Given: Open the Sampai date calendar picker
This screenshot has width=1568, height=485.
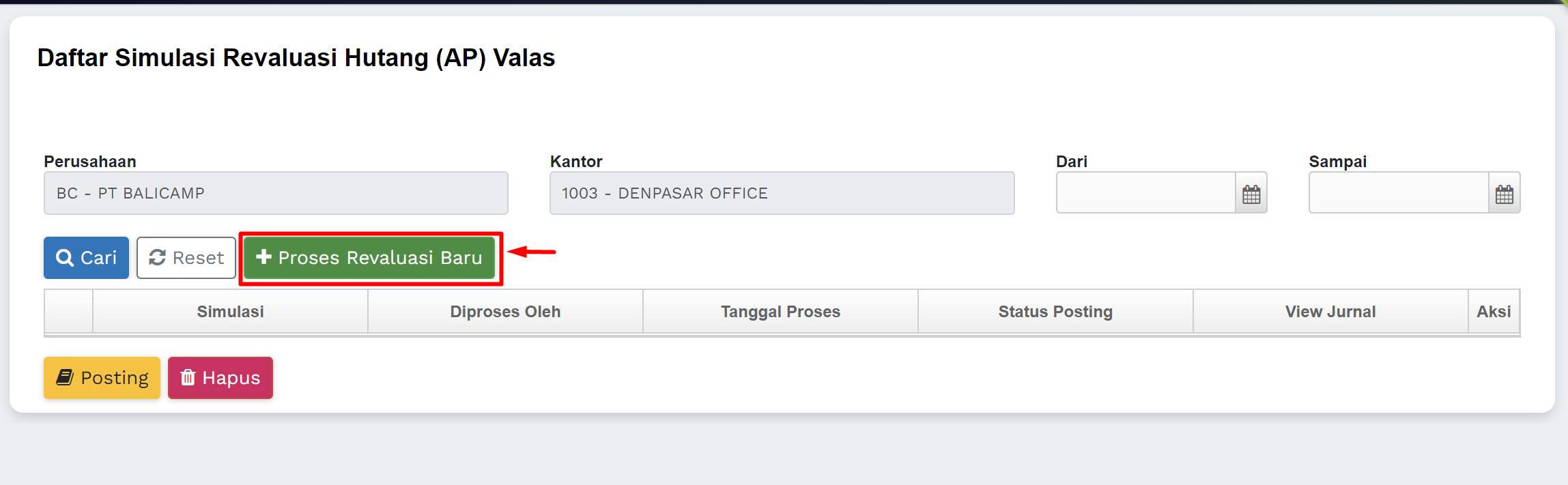Looking at the screenshot, I should tap(1504, 194).
